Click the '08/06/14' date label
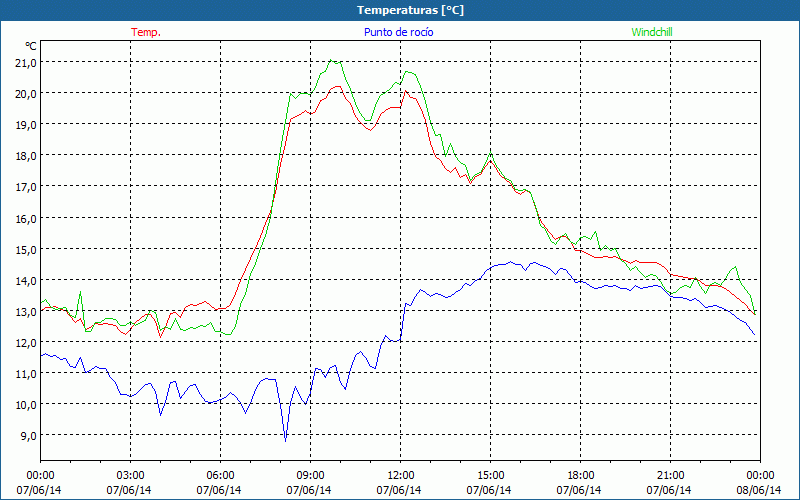 759,490
